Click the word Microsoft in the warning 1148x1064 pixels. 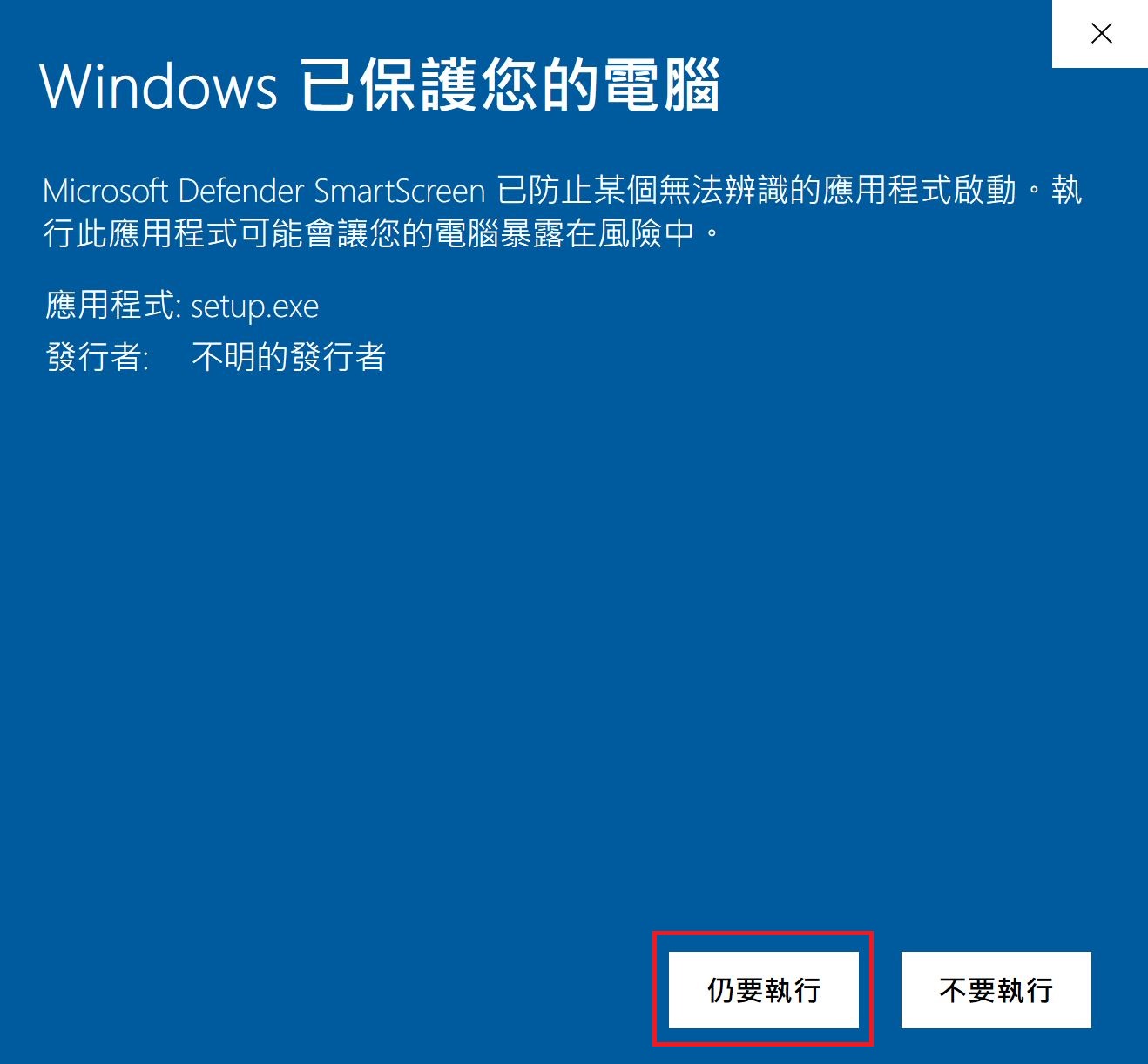click(105, 191)
